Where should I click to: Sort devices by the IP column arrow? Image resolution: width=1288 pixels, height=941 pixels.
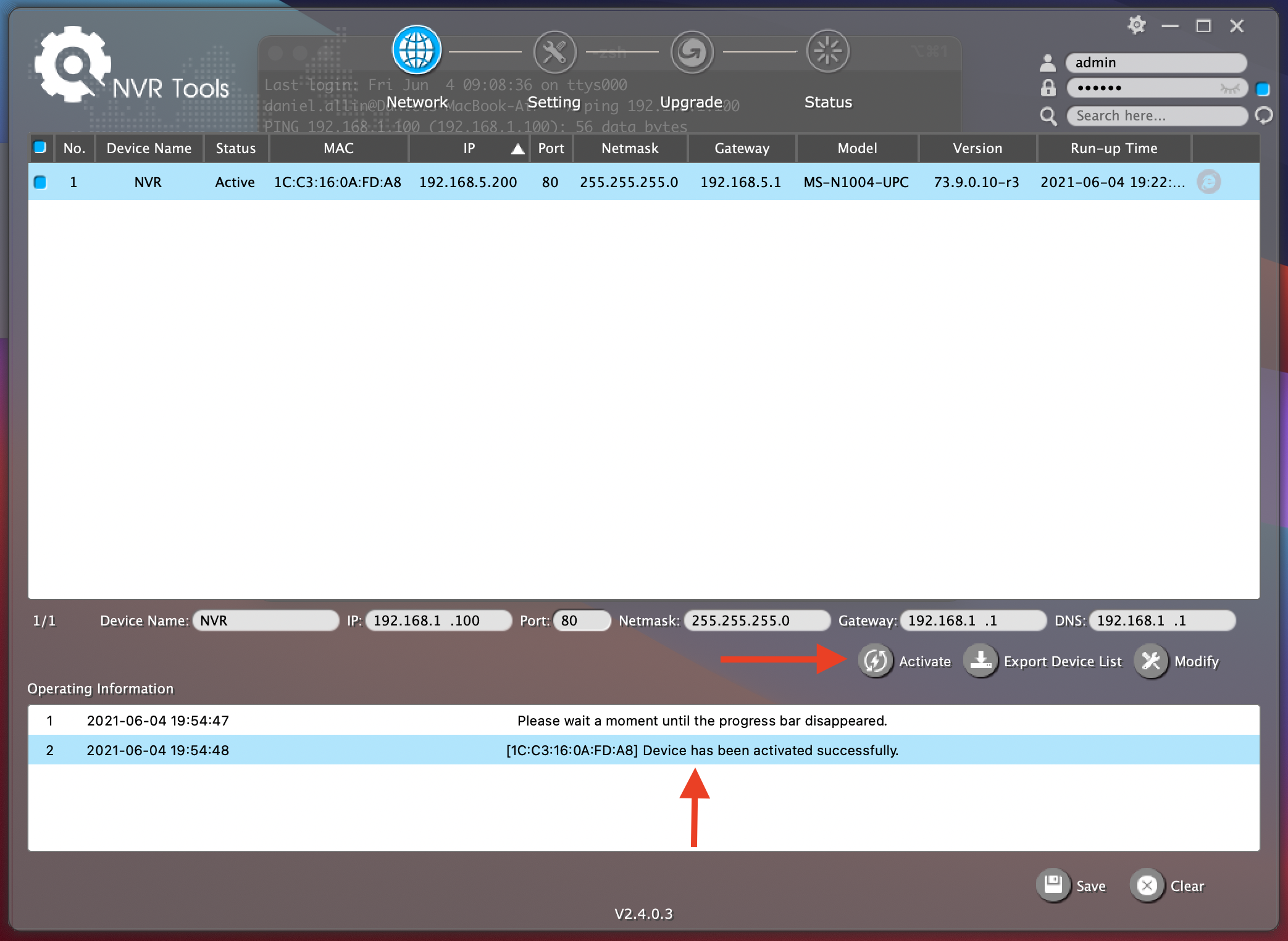(x=517, y=149)
